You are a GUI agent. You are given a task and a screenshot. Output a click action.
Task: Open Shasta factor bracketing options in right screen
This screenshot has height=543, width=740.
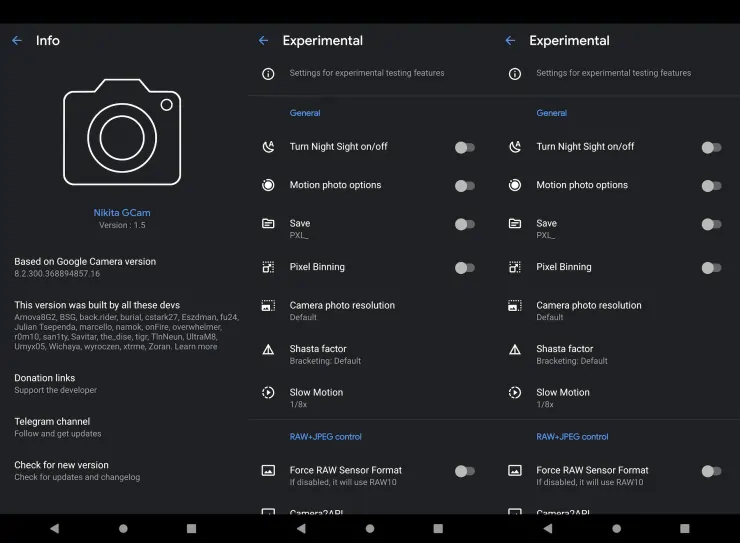pos(617,354)
